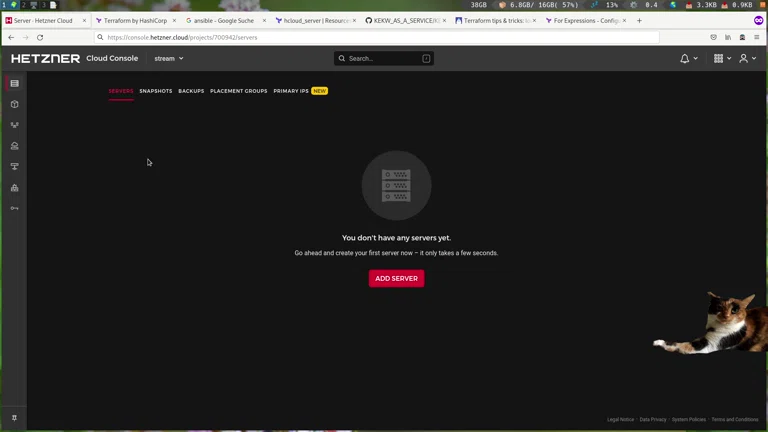Click the browser address bar

tap(377, 37)
